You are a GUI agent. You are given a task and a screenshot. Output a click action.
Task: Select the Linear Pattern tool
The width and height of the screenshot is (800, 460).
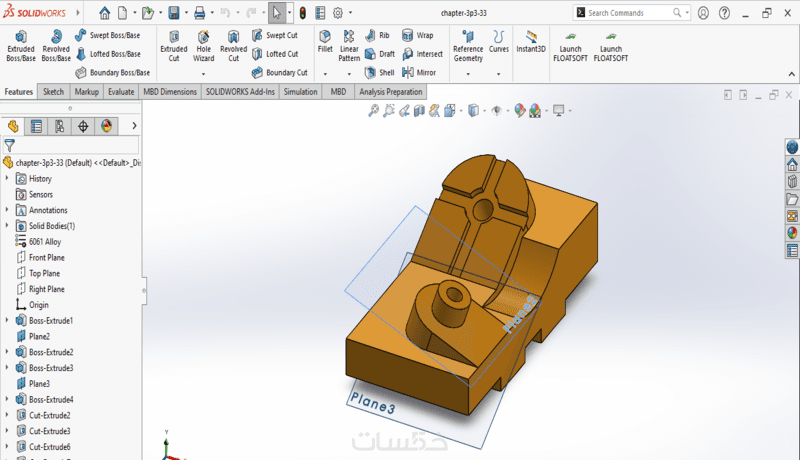[x=349, y=45]
